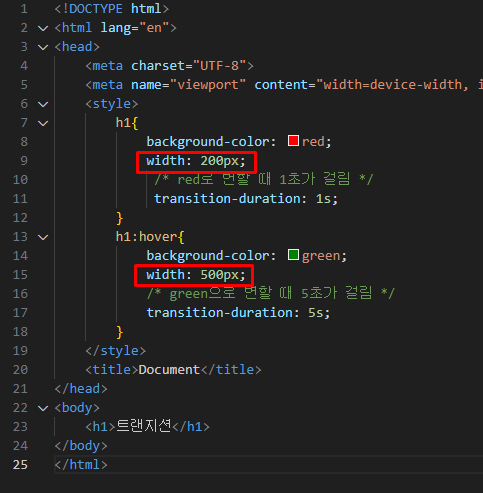Click the width=device-width content value
The image size is (483, 493).
coord(392,85)
